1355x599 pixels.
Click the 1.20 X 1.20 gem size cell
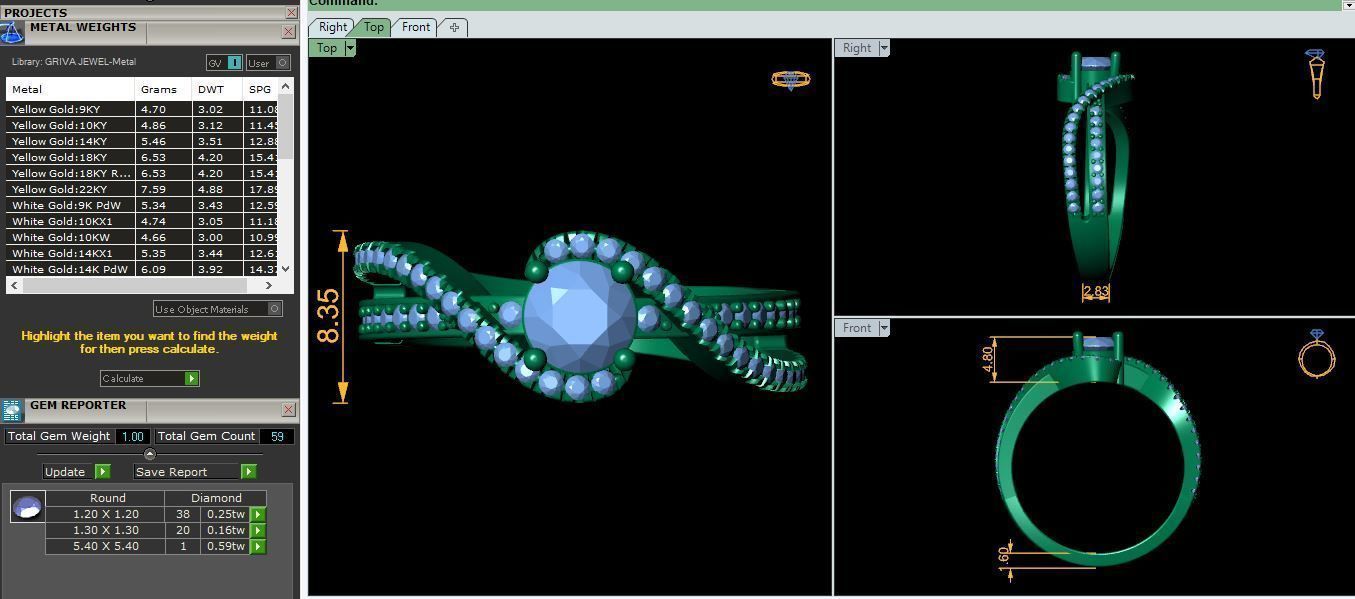coord(106,514)
